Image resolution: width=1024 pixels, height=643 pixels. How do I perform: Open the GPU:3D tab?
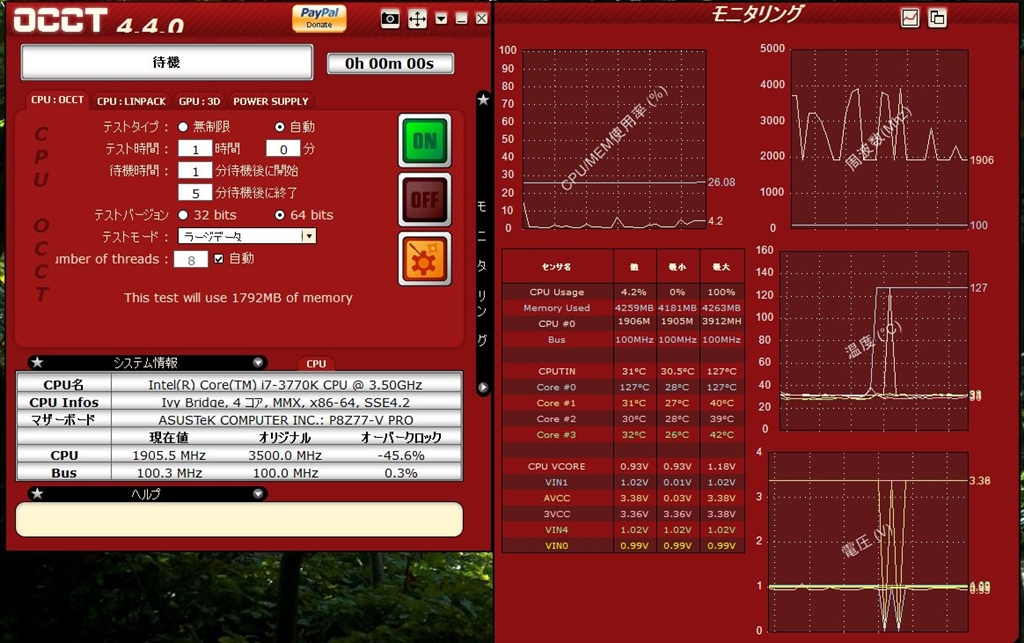click(x=199, y=101)
